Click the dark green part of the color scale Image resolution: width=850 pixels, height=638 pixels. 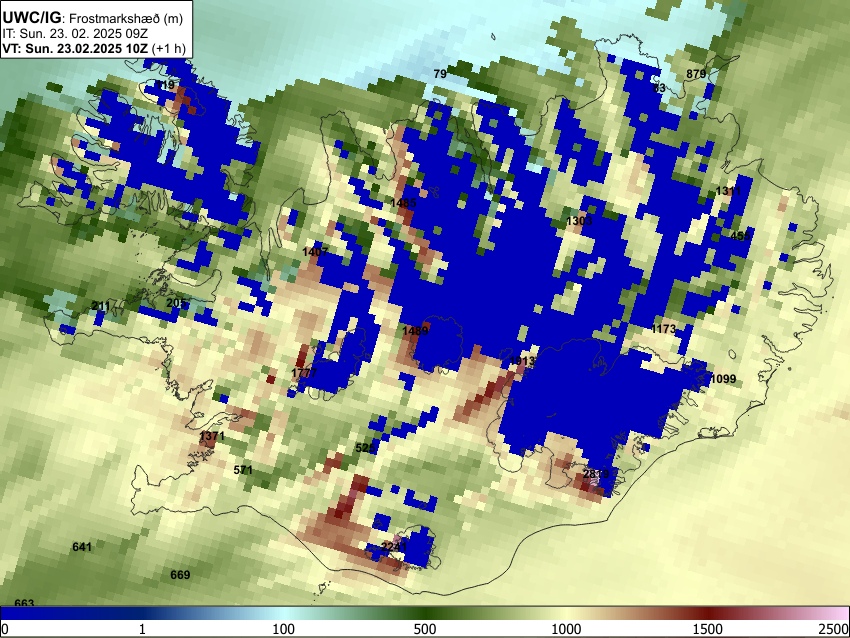[425, 613]
